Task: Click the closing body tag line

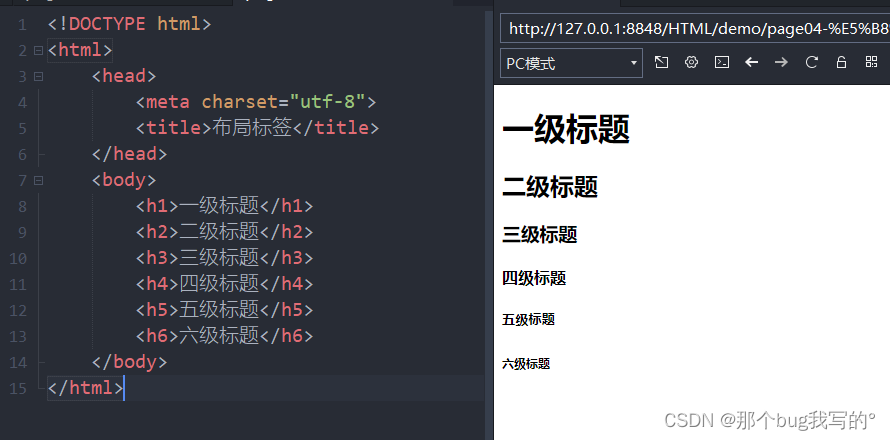Action: 129,362
